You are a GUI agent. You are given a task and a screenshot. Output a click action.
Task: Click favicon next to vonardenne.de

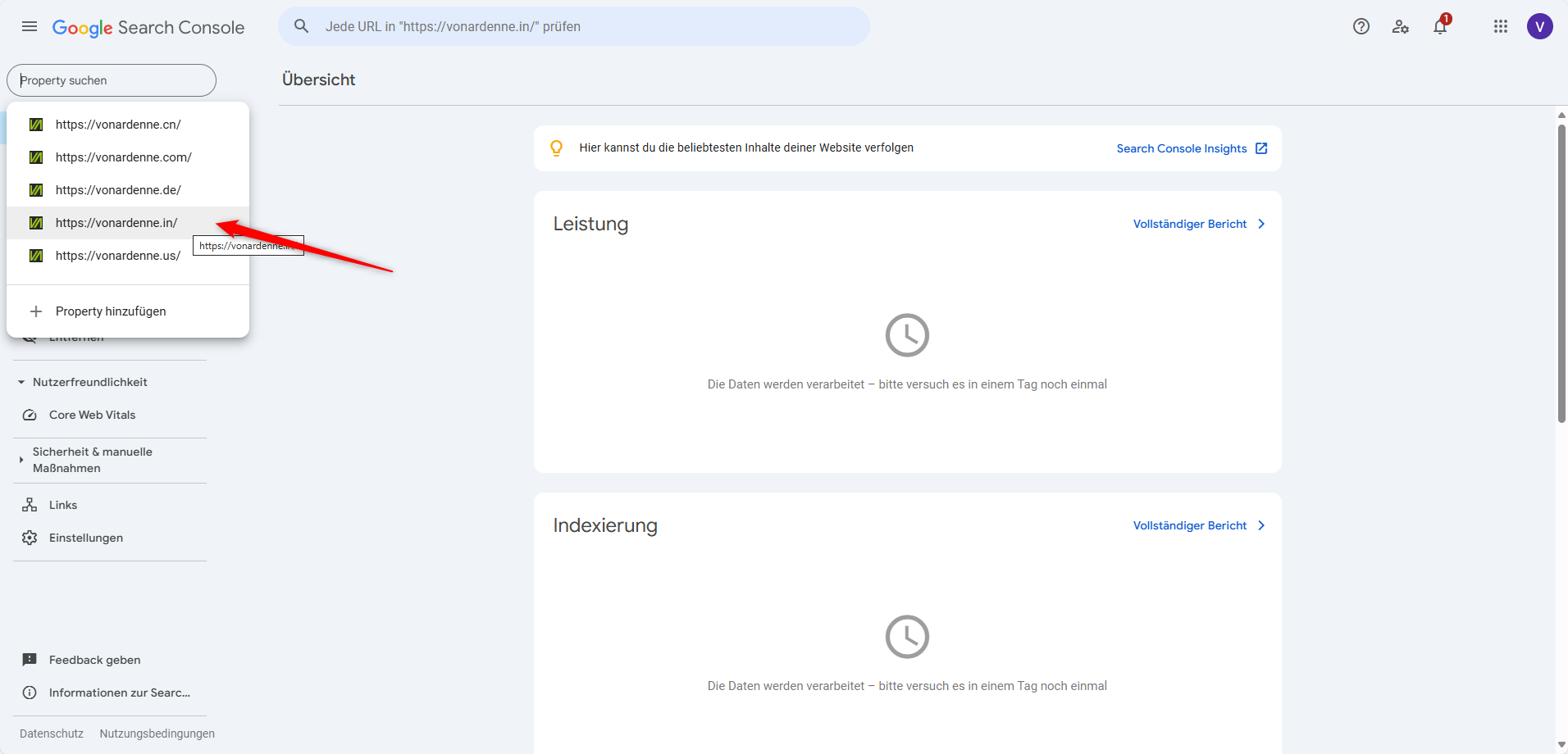pyautogui.click(x=36, y=190)
